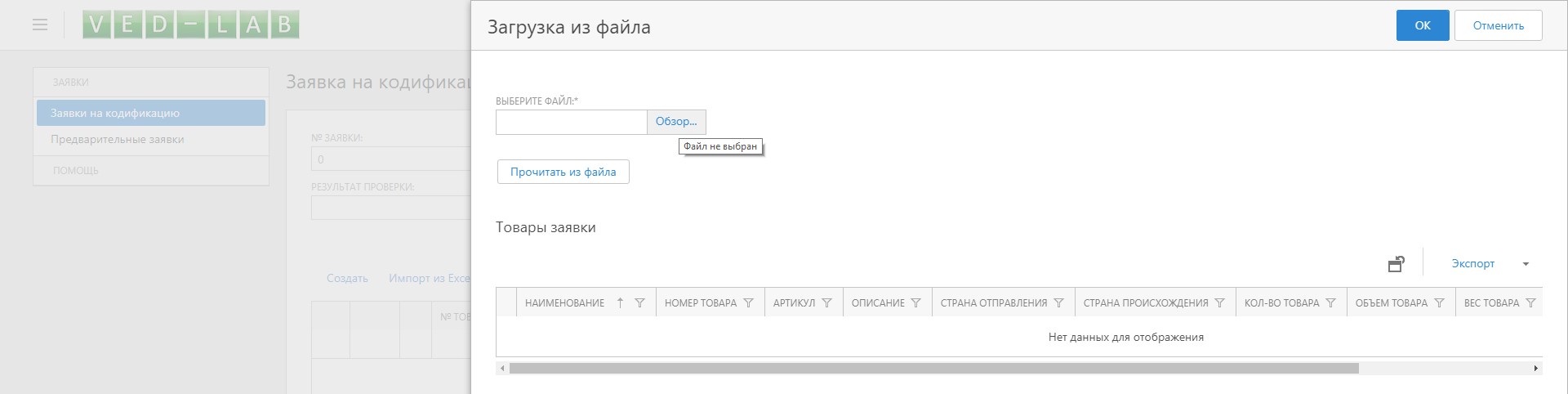Screen dimensions: 1568x394
Task: Click the Экспорт button
Action: [x=1472, y=264]
